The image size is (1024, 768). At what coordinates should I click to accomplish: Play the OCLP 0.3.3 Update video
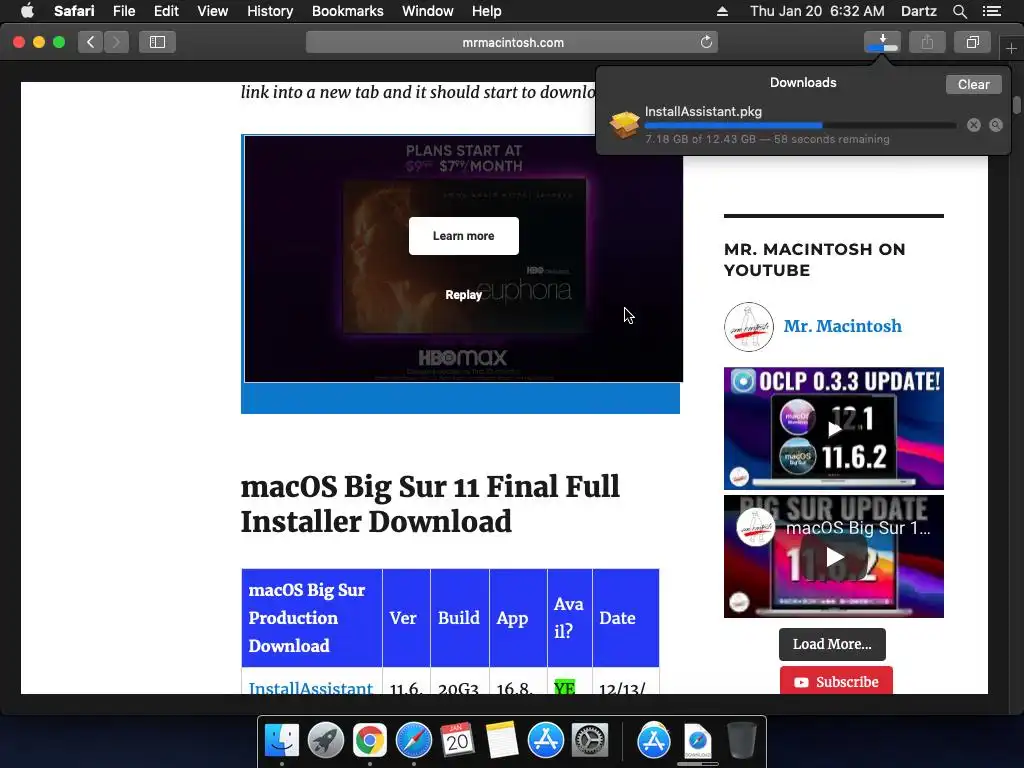833,428
